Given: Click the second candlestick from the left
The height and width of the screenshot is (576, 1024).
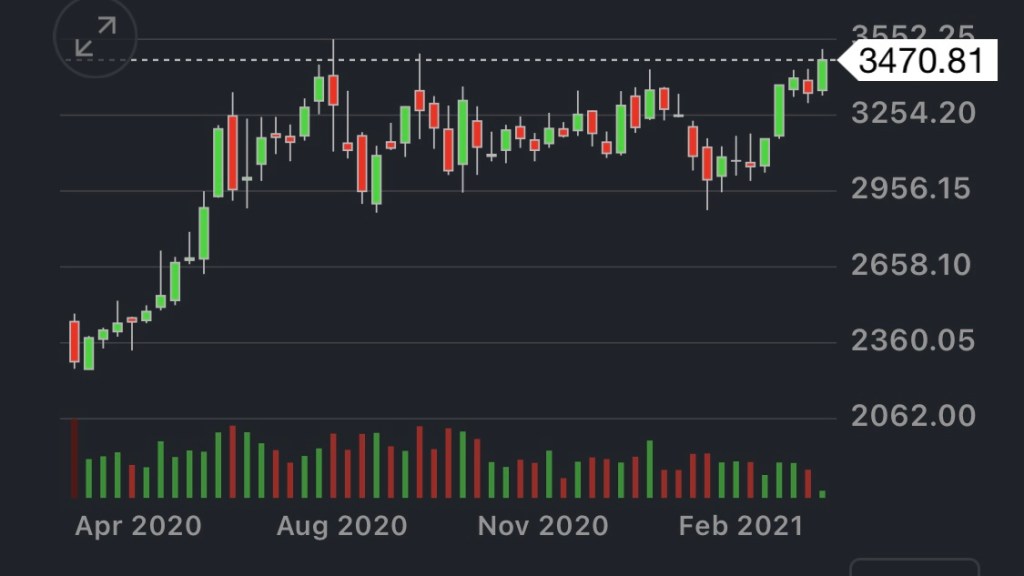Looking at the screenshot, I should pos(89,353).
